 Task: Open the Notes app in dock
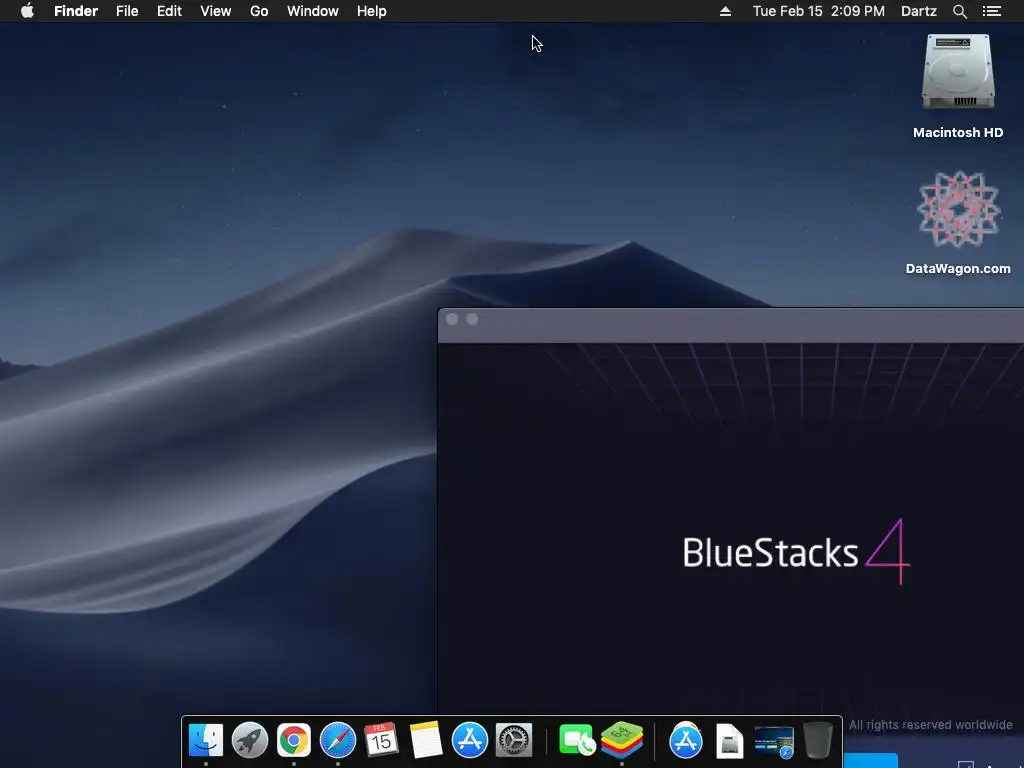(426, 741)
